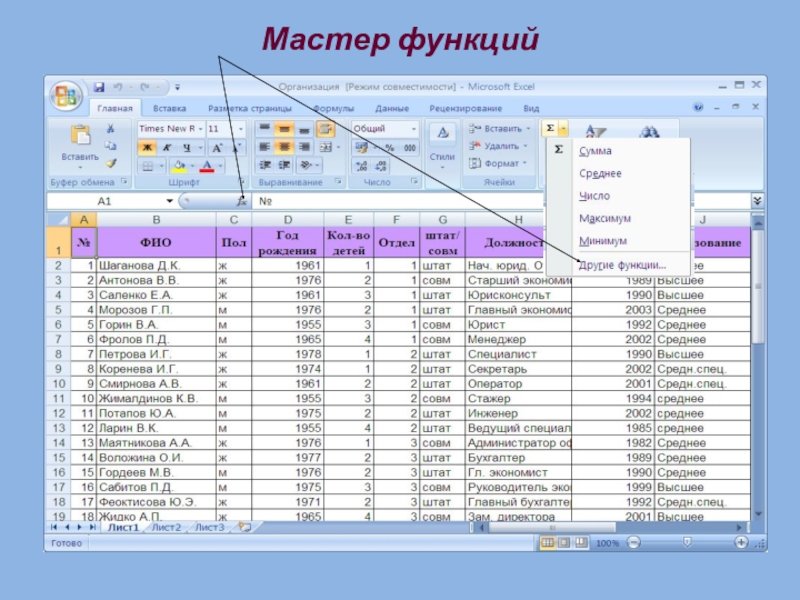Increase the decimal places
This screenshot has height=600, width=800.
pos(362,165)
